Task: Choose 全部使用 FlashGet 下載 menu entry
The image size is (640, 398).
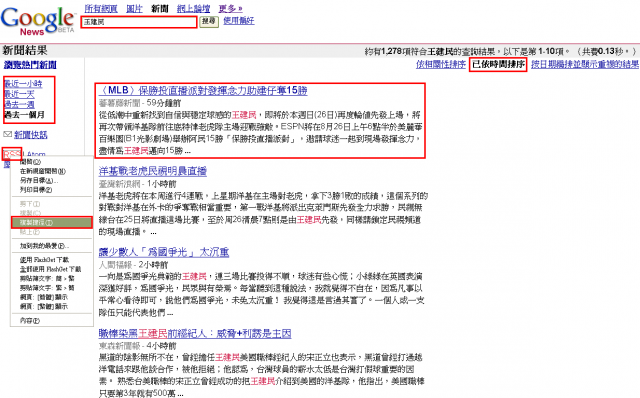Action: click(x=52, y=269)
